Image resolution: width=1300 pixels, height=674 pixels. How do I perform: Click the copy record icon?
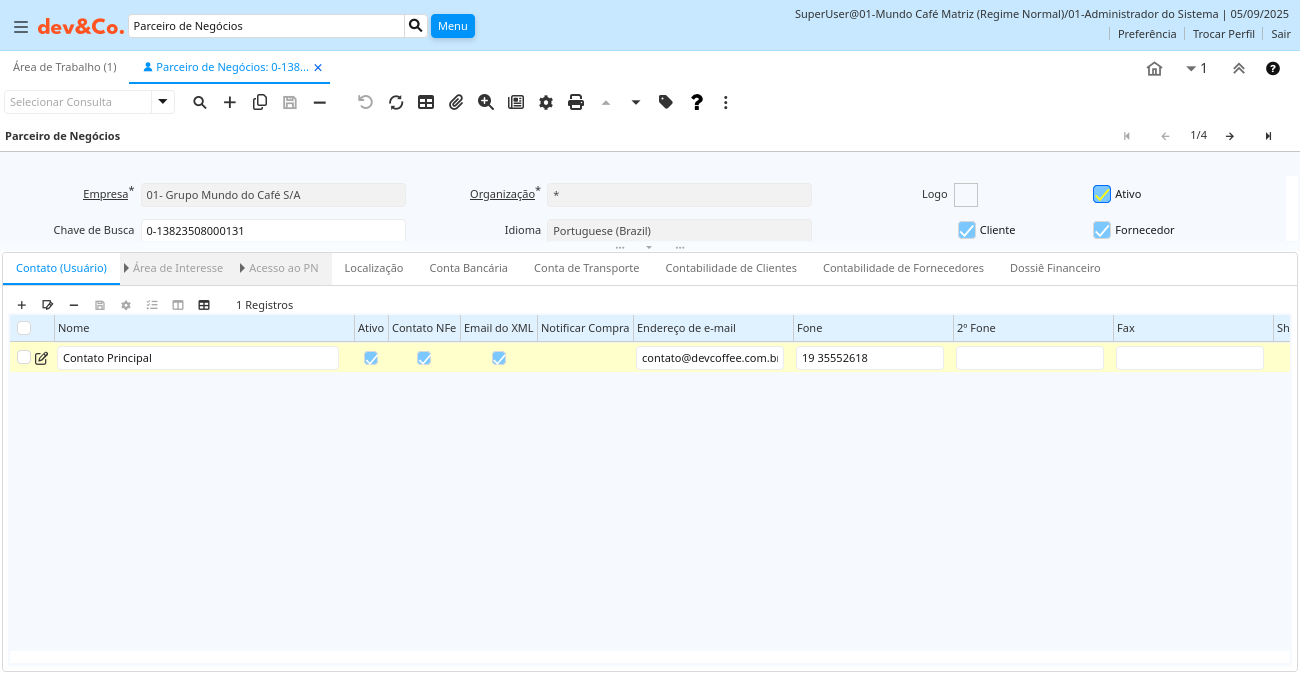260,102
